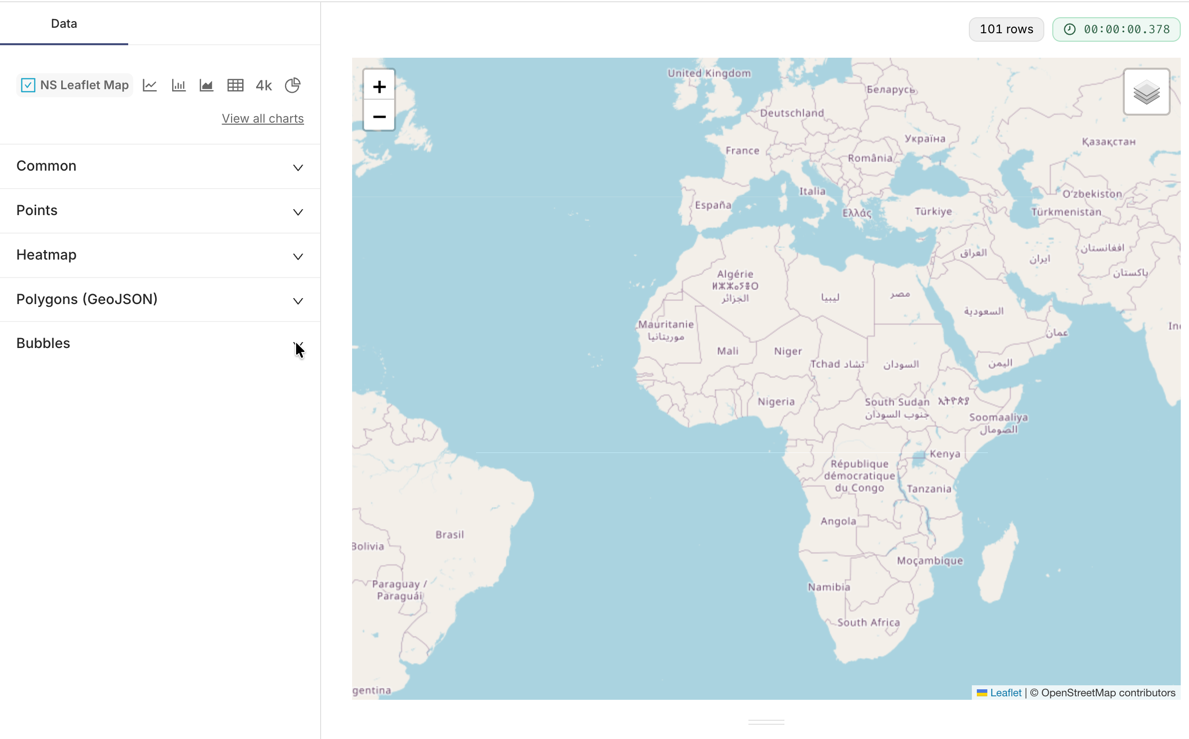The height and width of the screenshot is (739, 1189).
Task: Click the South Africa map label
Action: point(868,622)
